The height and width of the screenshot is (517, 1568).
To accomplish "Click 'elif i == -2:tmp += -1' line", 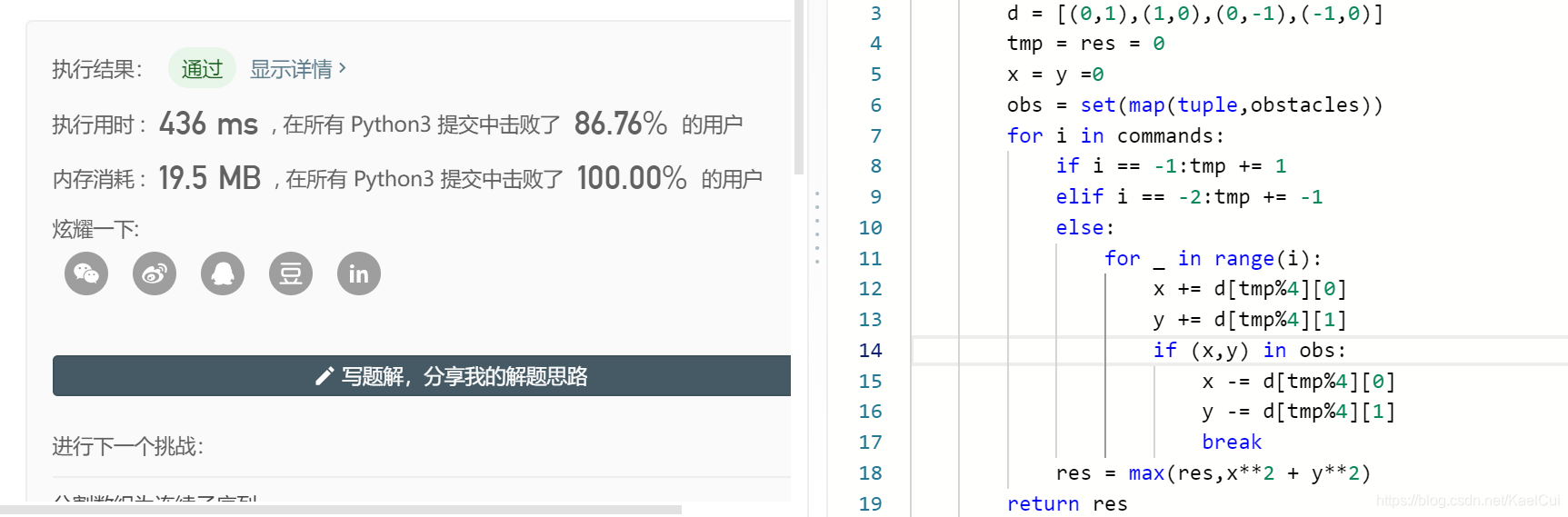I will coord(1189,197).
